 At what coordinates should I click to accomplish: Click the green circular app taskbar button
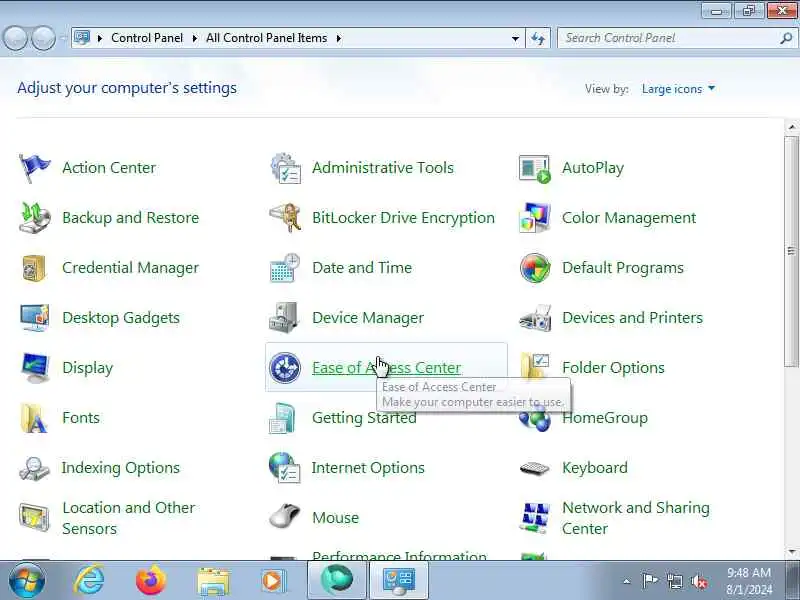coord(337,580)
